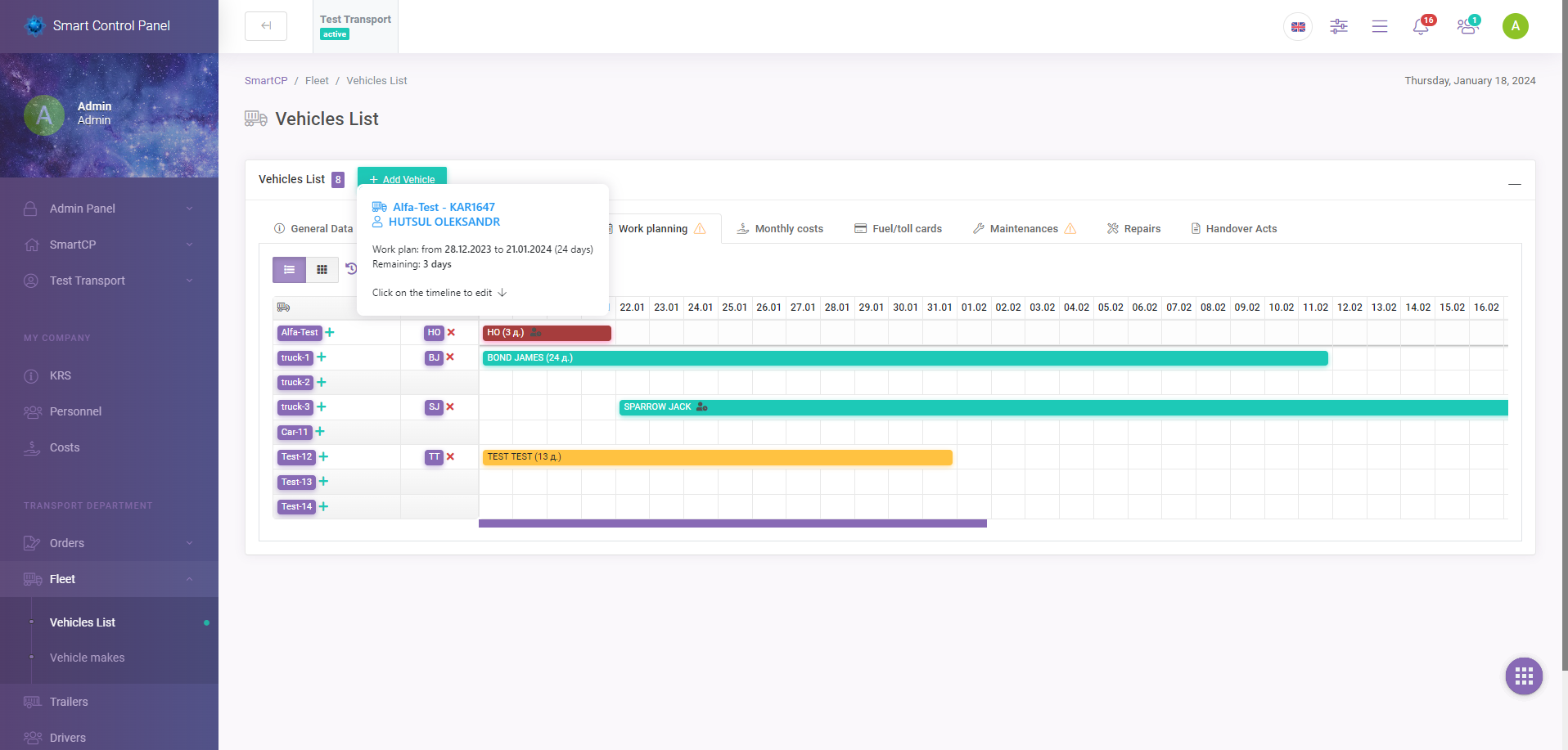Viewport: 1568px width, 750px height.
Task: Open the filter settings sliders icon
Action: click(x=1339, y=26)
